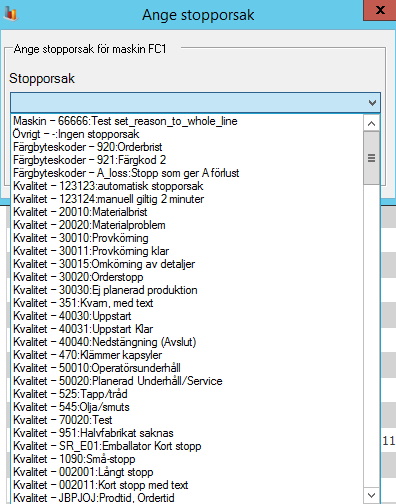Choose Färgbyteskoder – 920:Orderbrist
The width and height of the screenshot is (396, 504).
(x=187, y=147)
